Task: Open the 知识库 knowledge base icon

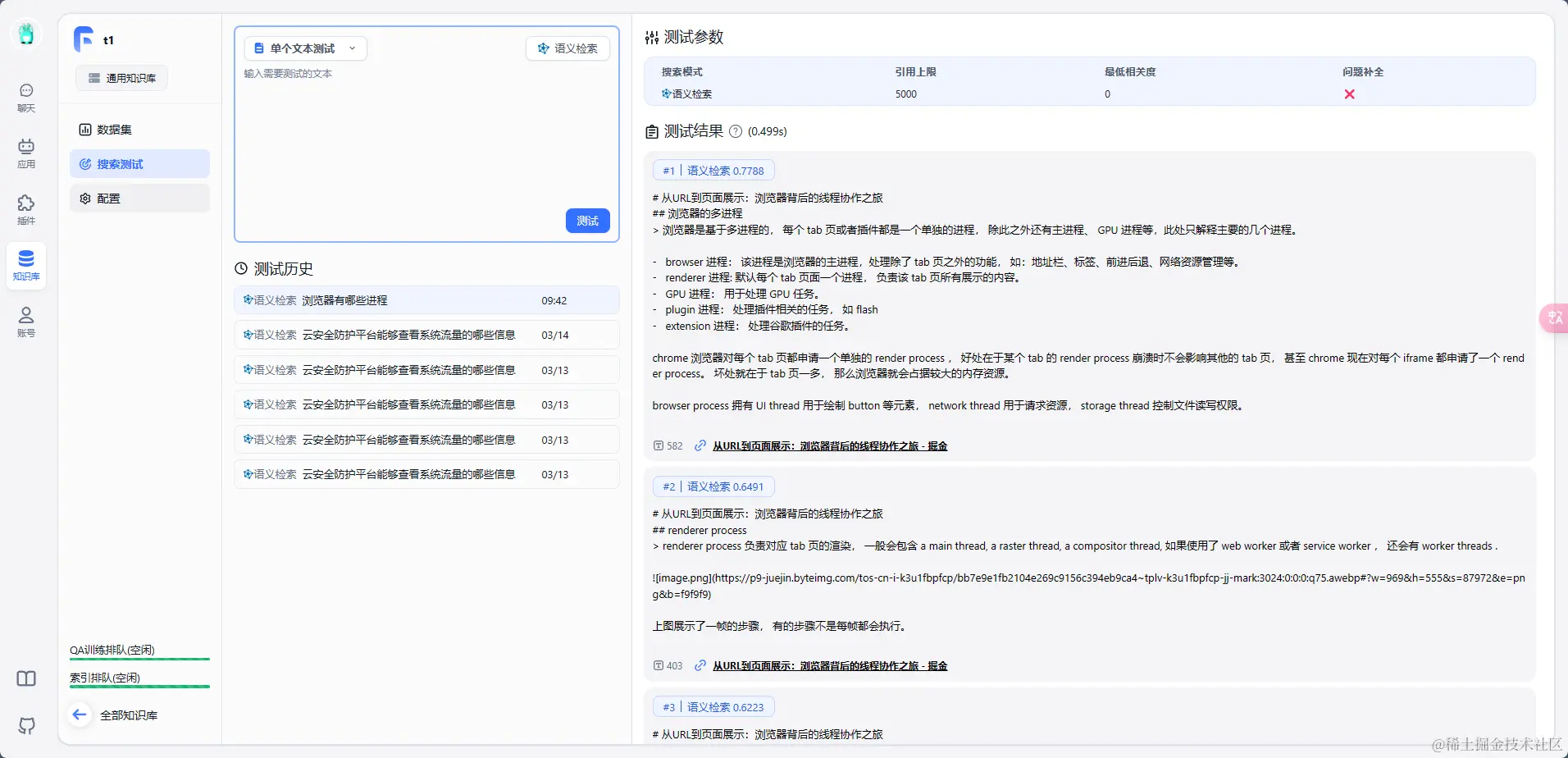Action: 26,265
